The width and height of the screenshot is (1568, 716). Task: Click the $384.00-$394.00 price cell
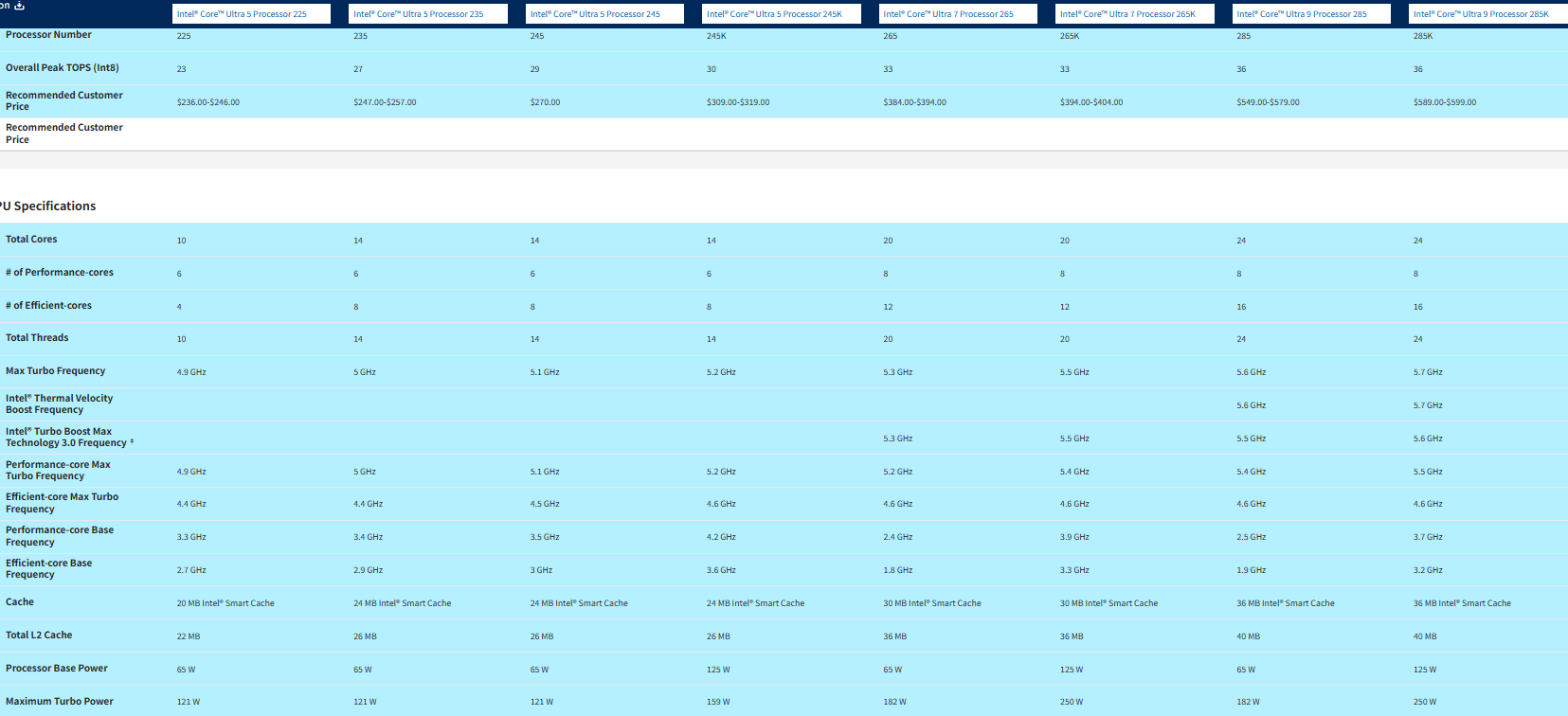(x=915, y=102)
